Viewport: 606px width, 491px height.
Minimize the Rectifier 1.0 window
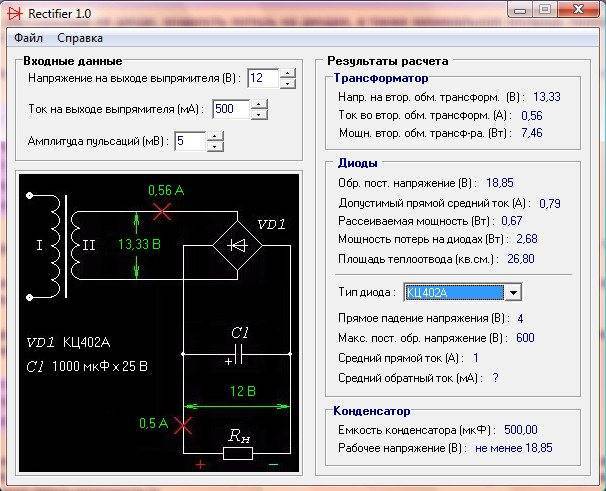pos(520,10)
